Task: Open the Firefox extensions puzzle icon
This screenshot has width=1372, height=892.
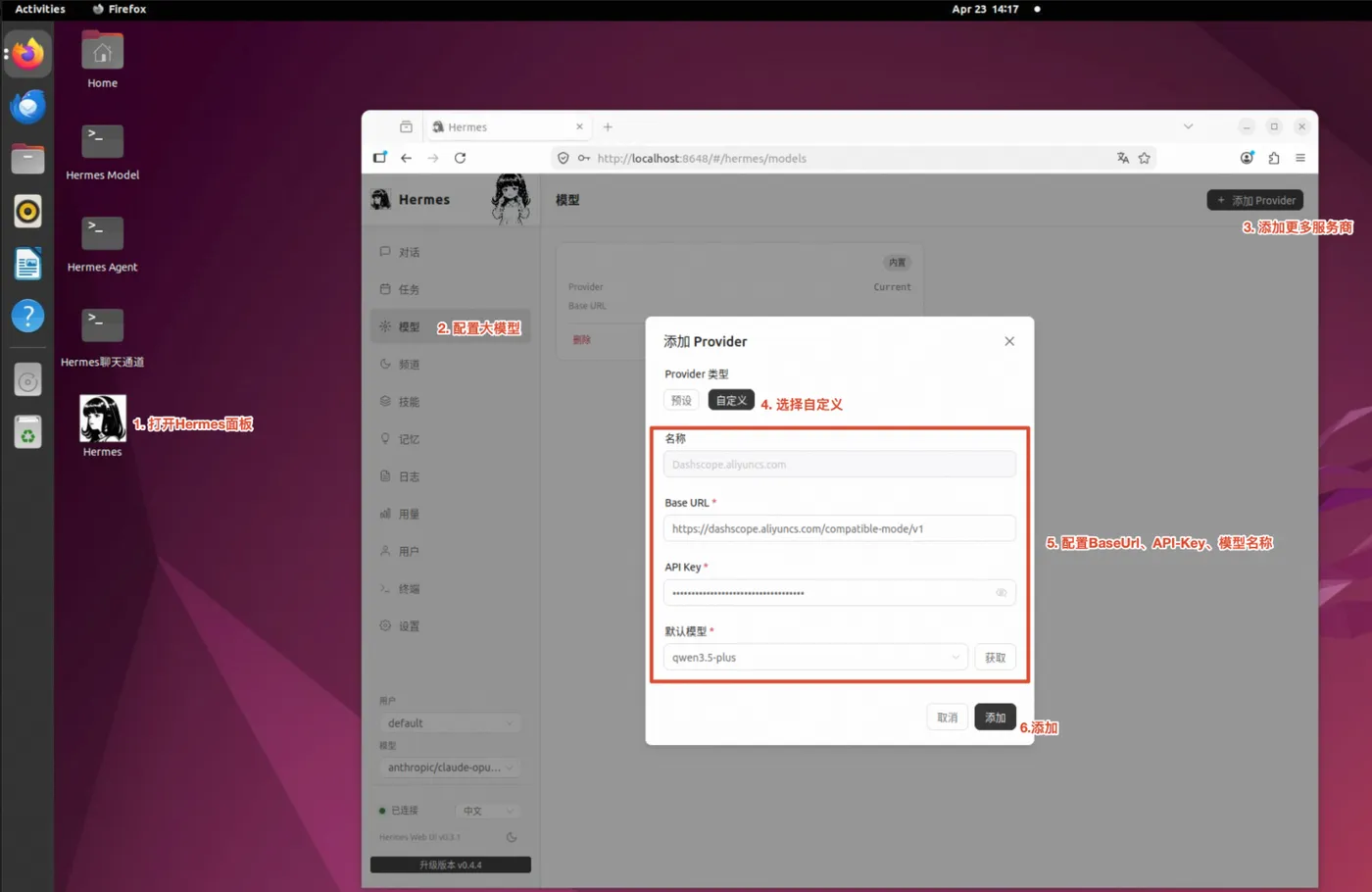Action: click(1274, 158)
